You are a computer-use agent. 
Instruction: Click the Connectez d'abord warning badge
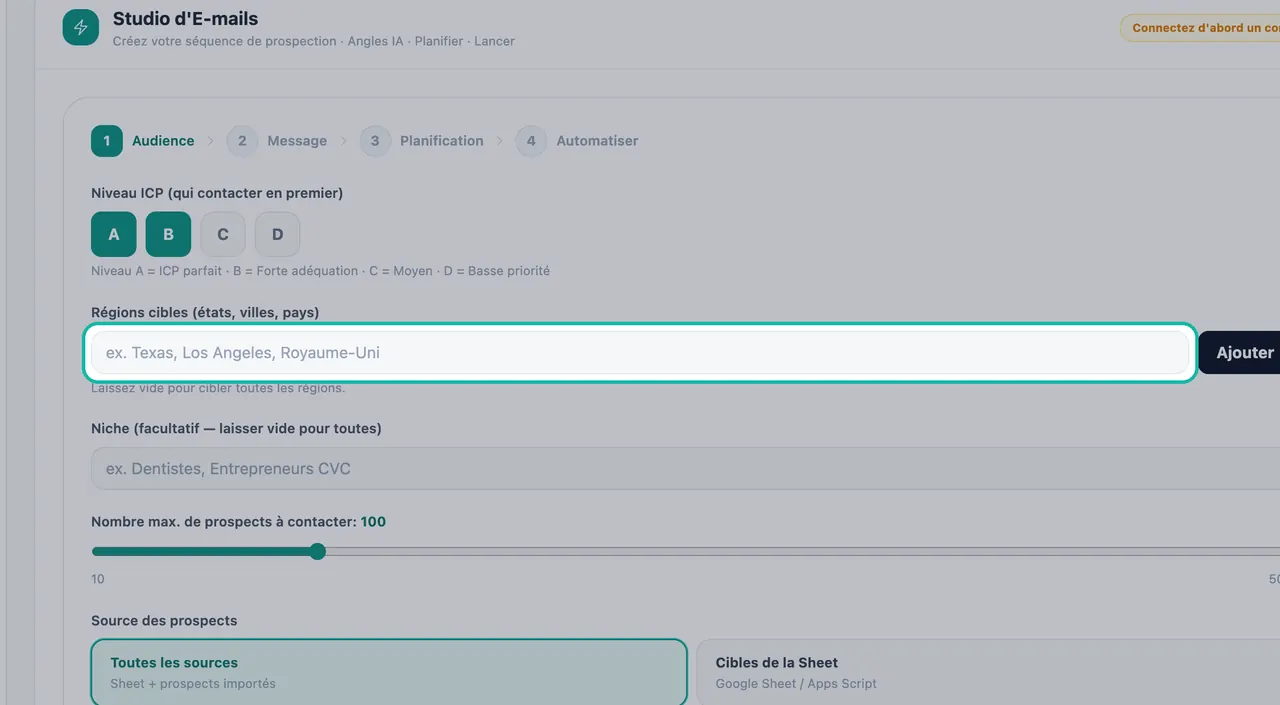[x=1200, y=28]
